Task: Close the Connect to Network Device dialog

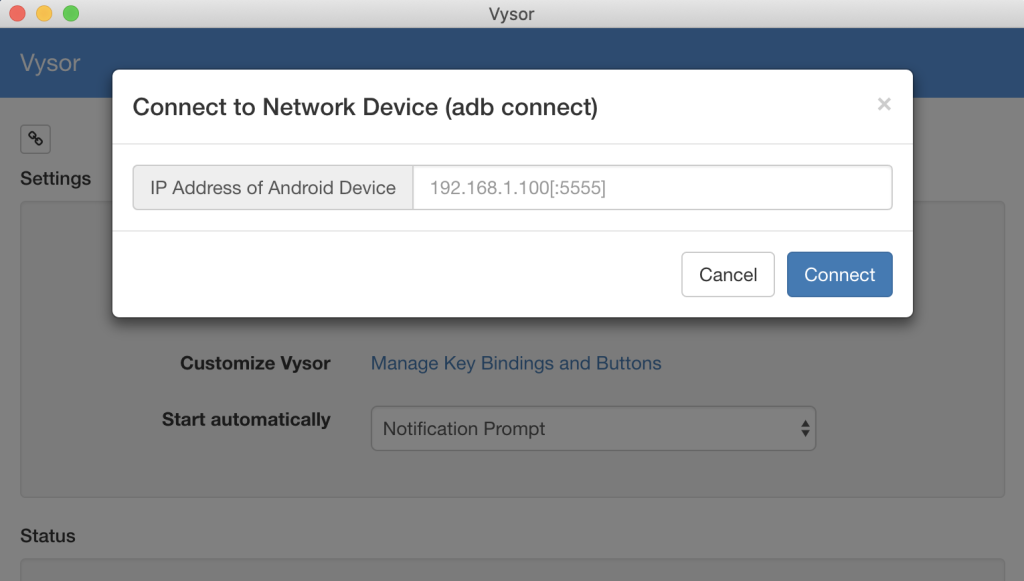Action: pyautogui.click(x=884, y=104)
